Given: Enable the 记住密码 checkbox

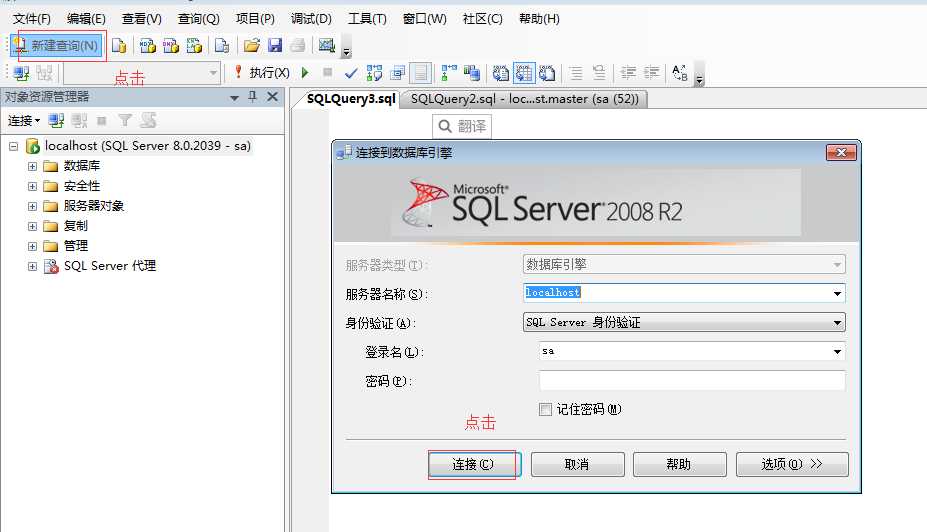Looking at the screenshot, I should point(546,409).
